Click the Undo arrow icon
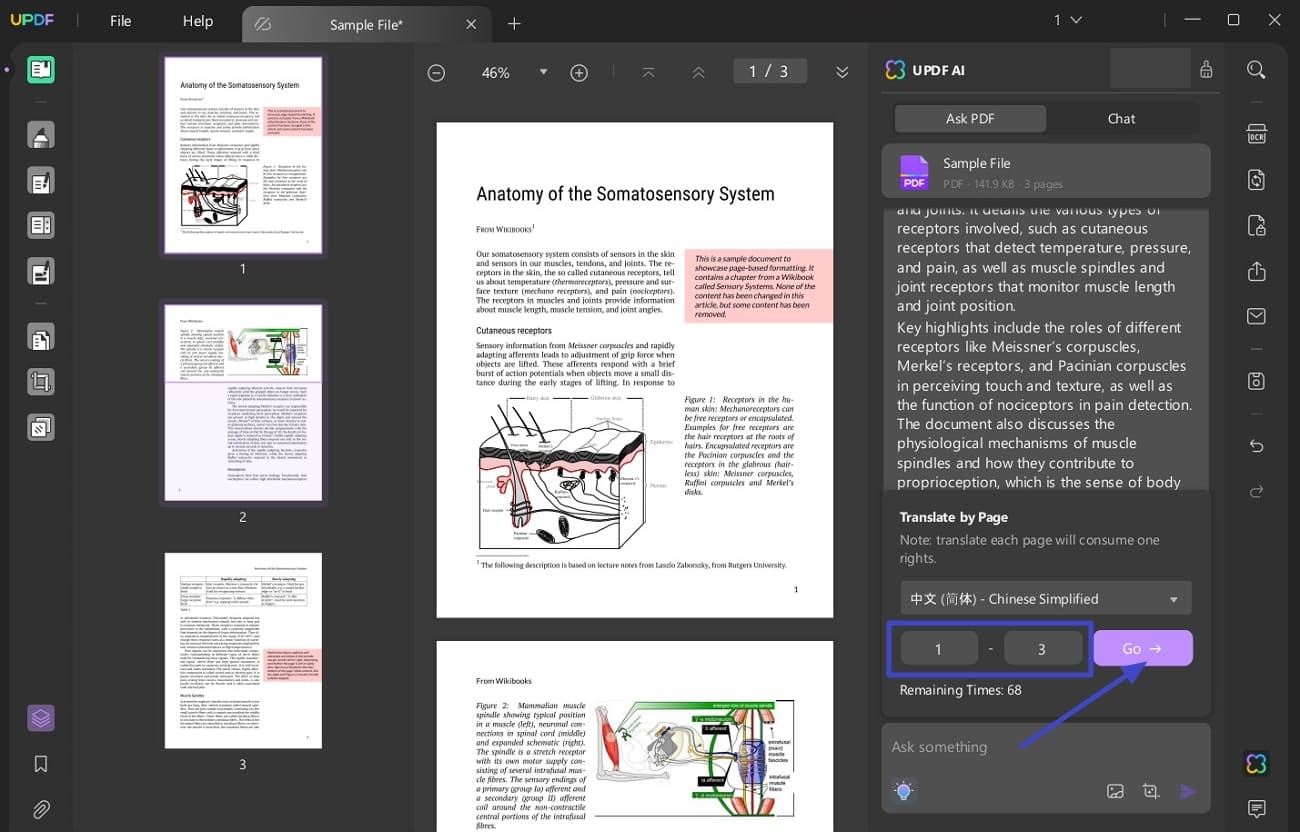 pyautogui.click(x=1256, y=446)
